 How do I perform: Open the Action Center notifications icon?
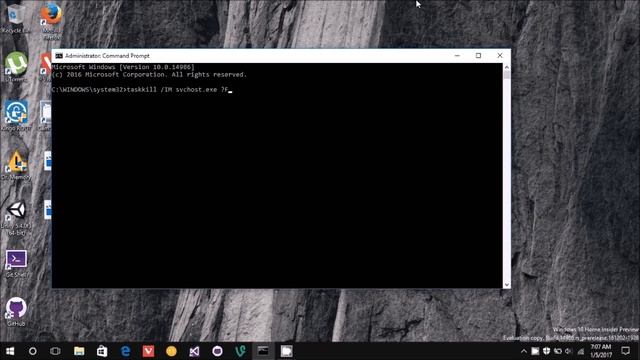tap(625, 351)
